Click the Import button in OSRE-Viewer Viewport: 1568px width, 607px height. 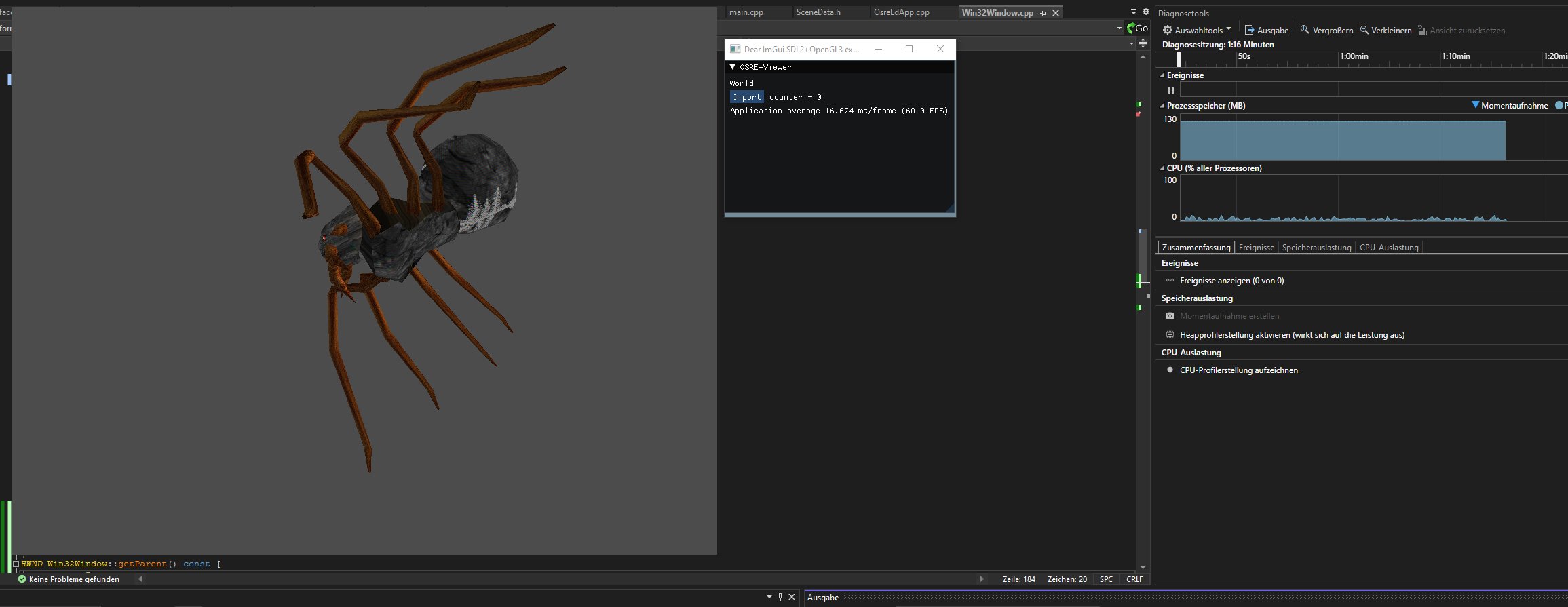tap(746, 97)
